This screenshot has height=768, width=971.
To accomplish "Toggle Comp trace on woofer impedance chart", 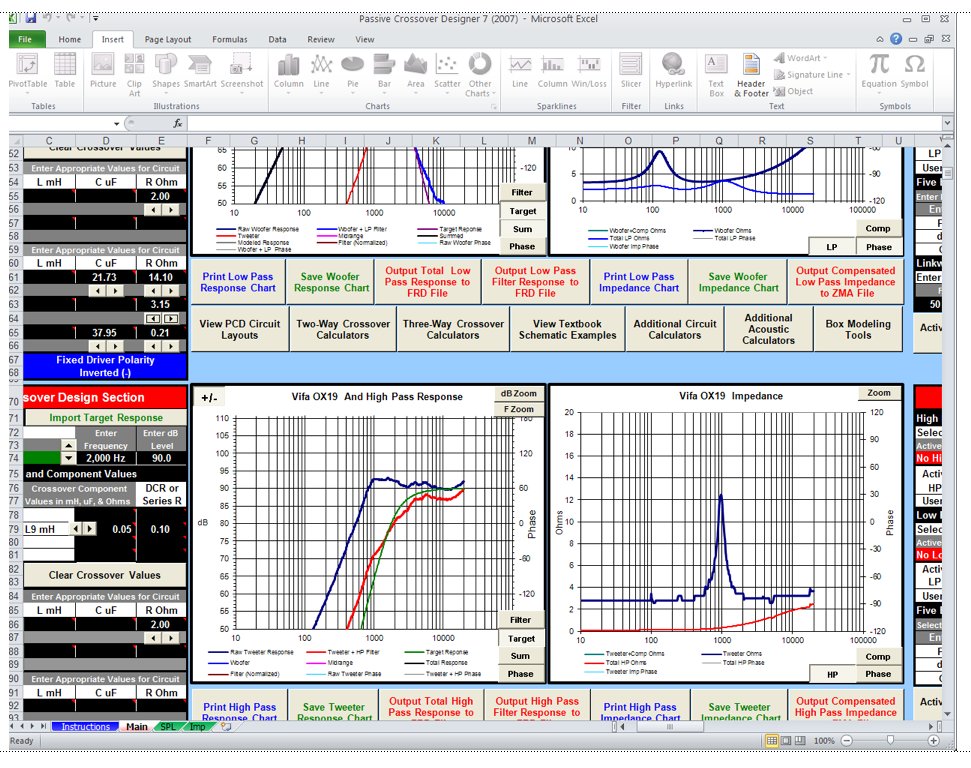I will pyautogui.click(x=878, y=229).
